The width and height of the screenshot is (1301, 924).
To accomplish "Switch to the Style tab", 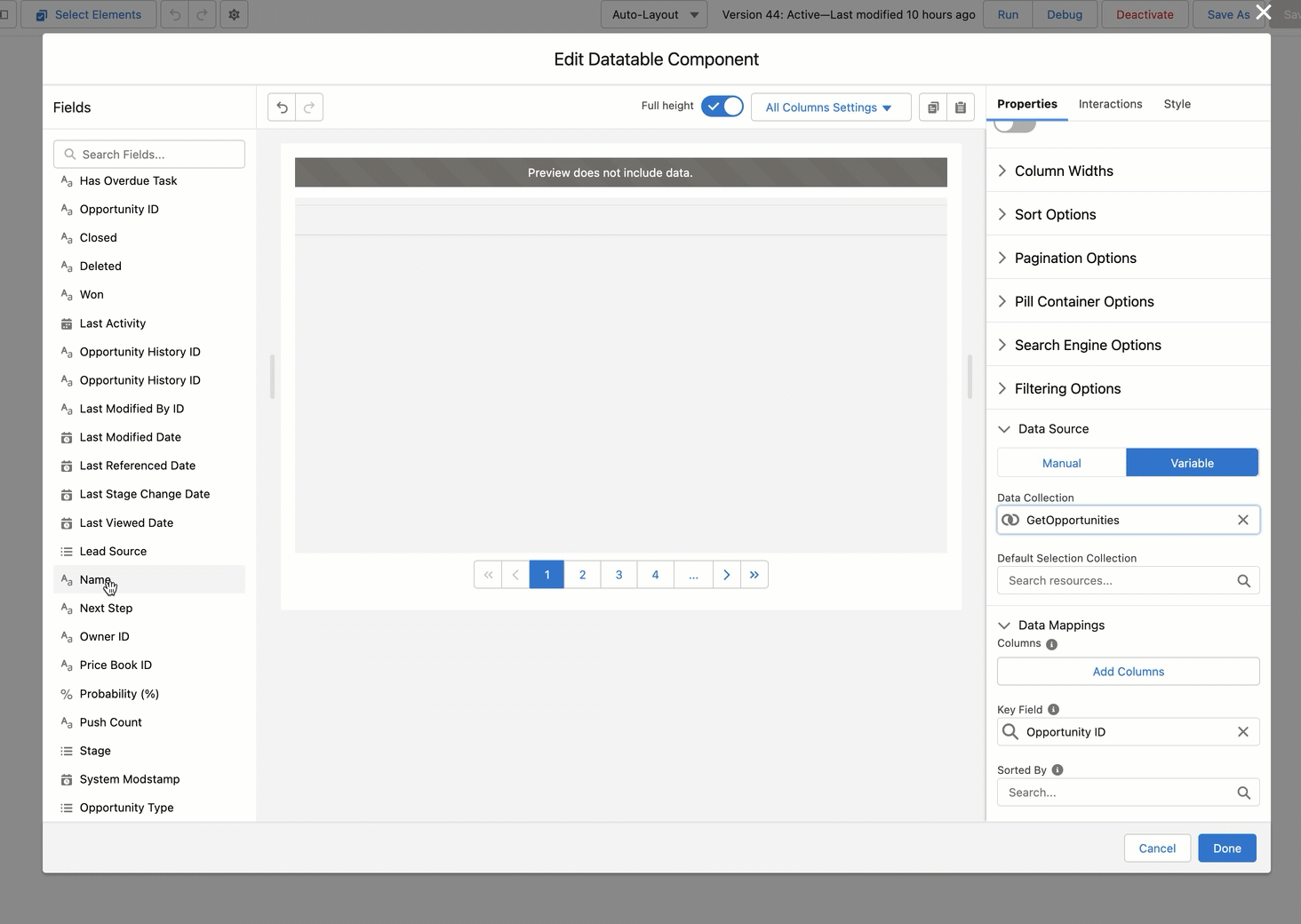I will 1177,104.
